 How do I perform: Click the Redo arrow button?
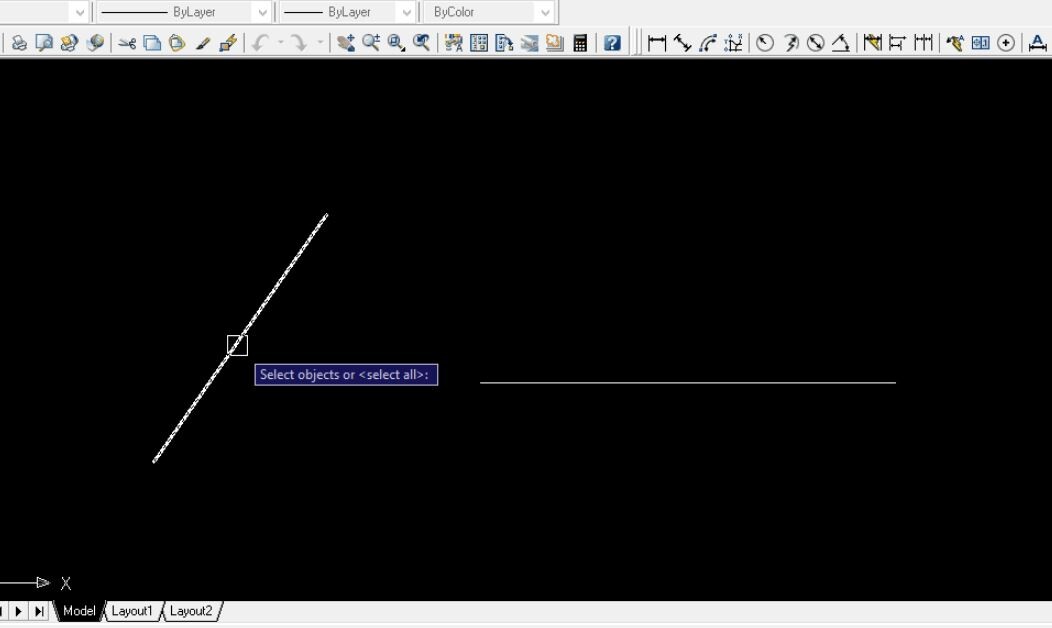coord(297,43)
